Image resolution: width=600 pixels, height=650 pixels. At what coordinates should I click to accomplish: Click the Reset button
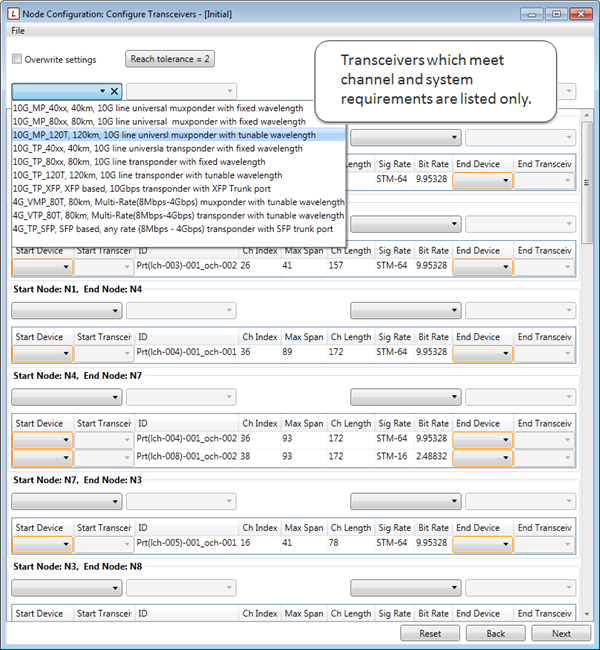[430, 633]
